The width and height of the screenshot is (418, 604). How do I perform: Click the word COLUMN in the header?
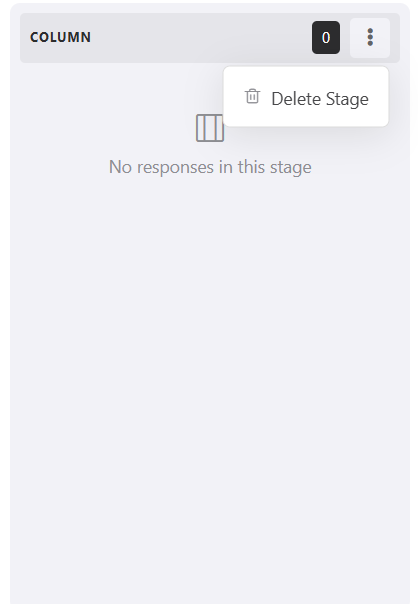coord(60,37)
